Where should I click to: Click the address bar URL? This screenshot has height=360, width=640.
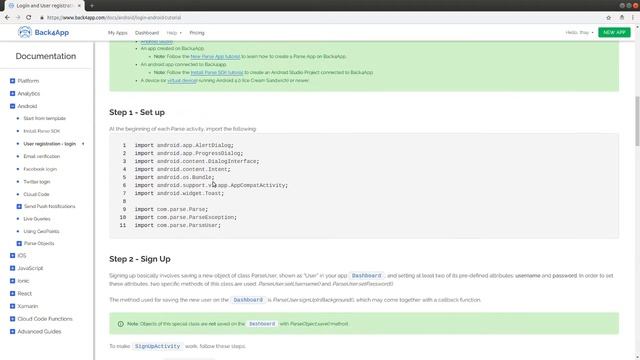[x=114, y=18]
